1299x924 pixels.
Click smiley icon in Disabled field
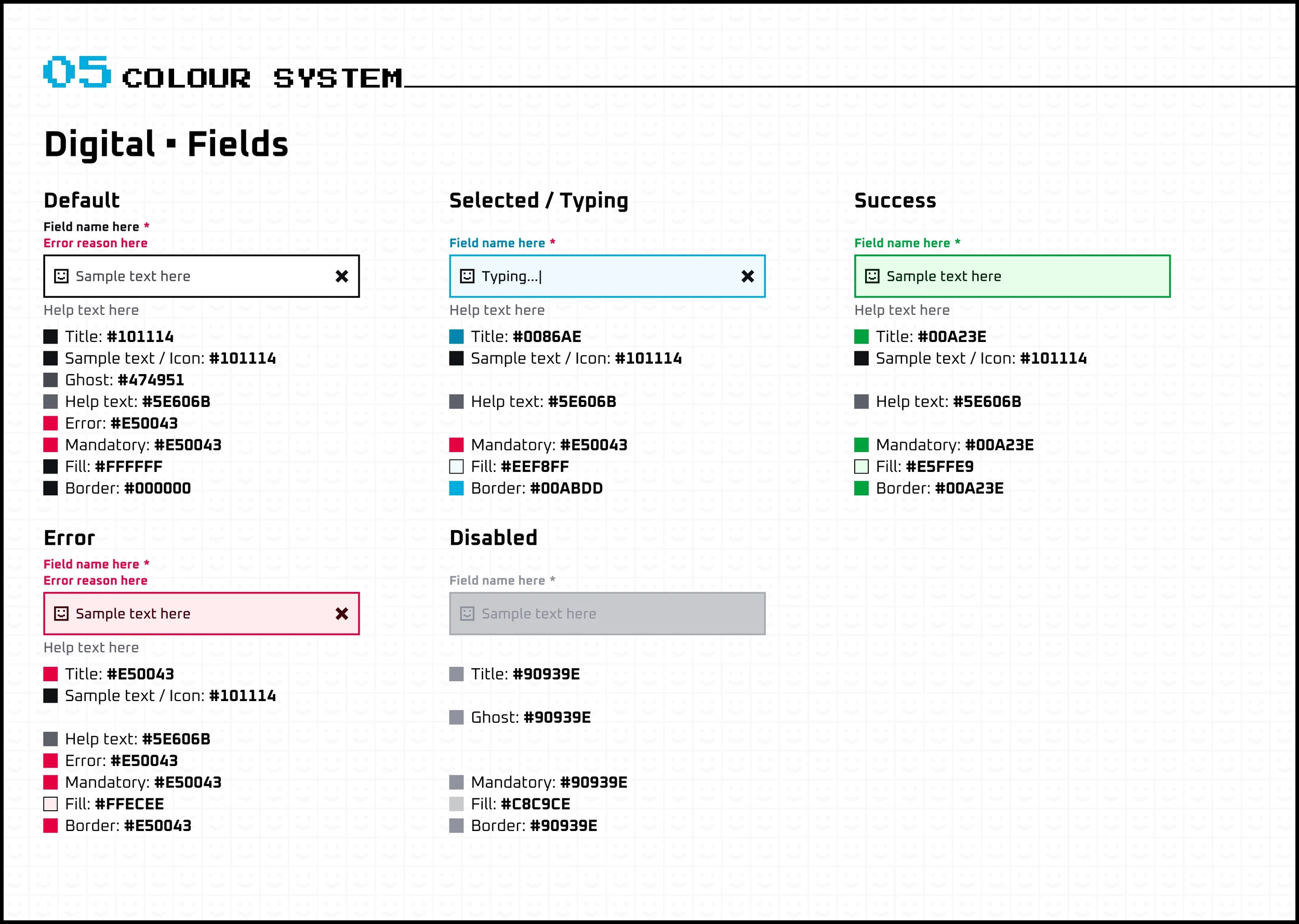467,613
